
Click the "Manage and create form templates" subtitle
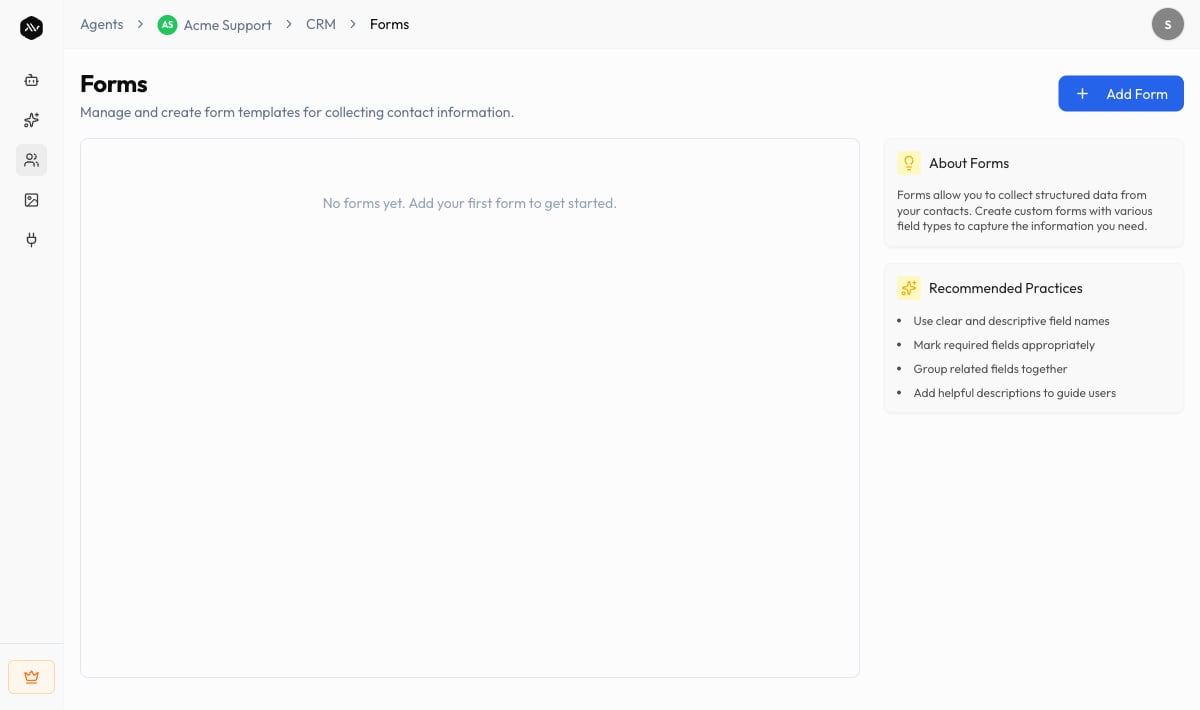point(297,112)
